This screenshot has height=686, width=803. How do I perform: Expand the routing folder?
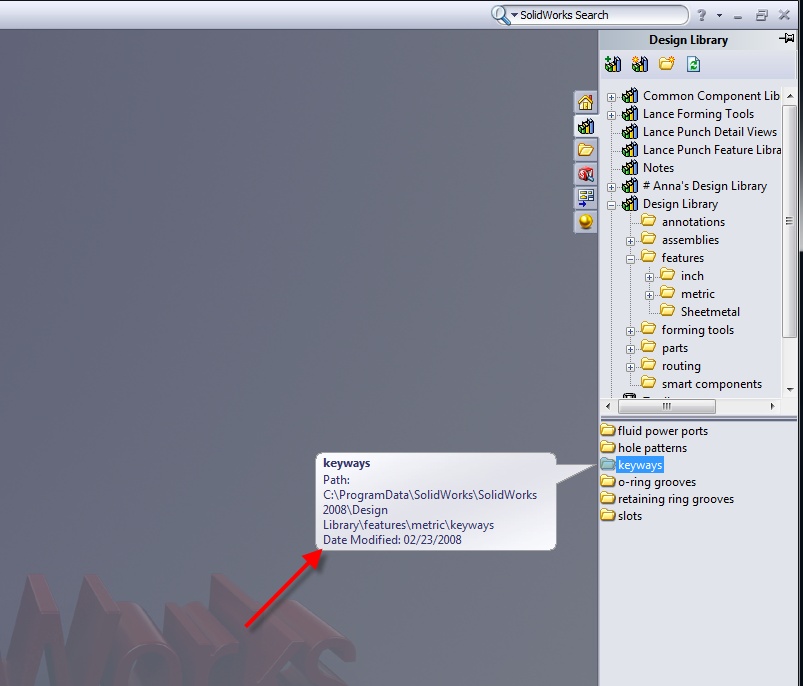630,367
